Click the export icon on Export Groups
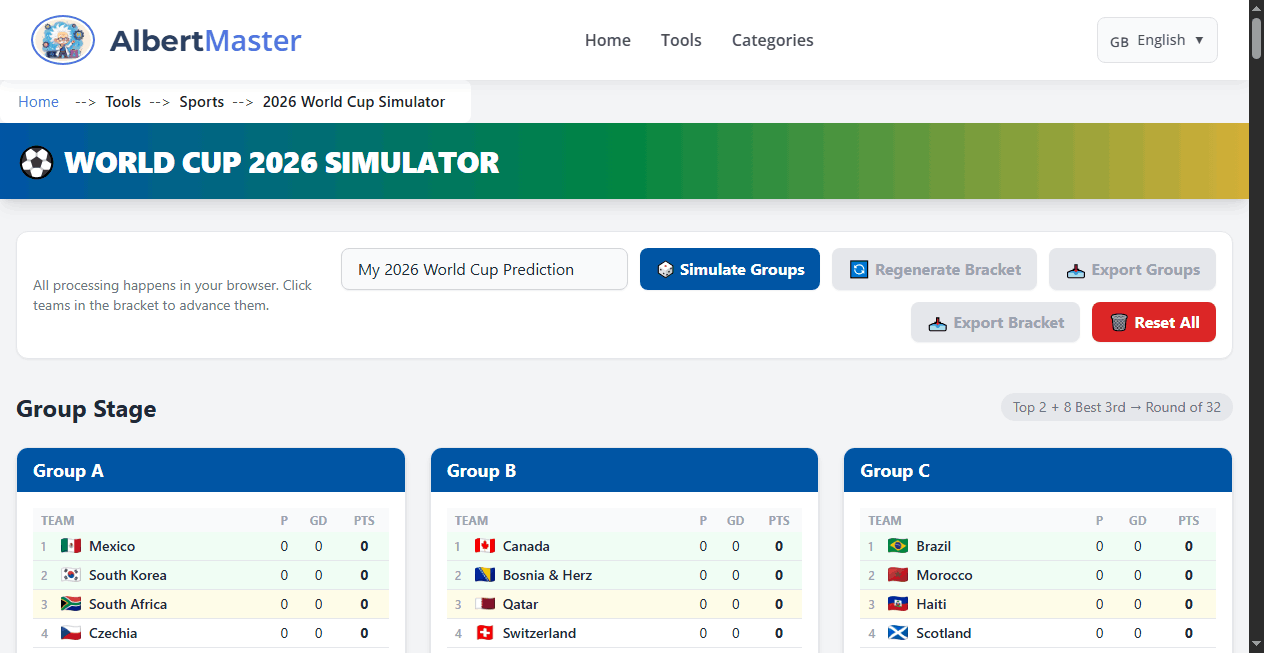Image resolution: width=1264 pixels, height=653 pixels. [x=1077, y=269]
